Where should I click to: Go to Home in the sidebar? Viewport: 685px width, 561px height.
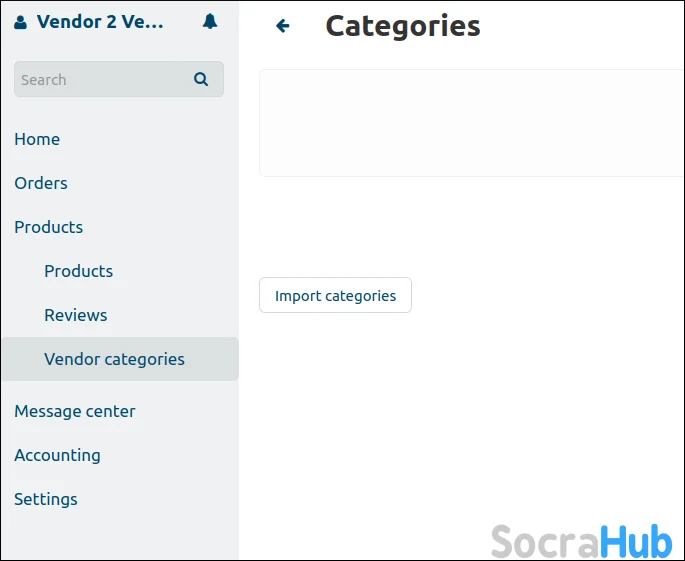(37, 139)
